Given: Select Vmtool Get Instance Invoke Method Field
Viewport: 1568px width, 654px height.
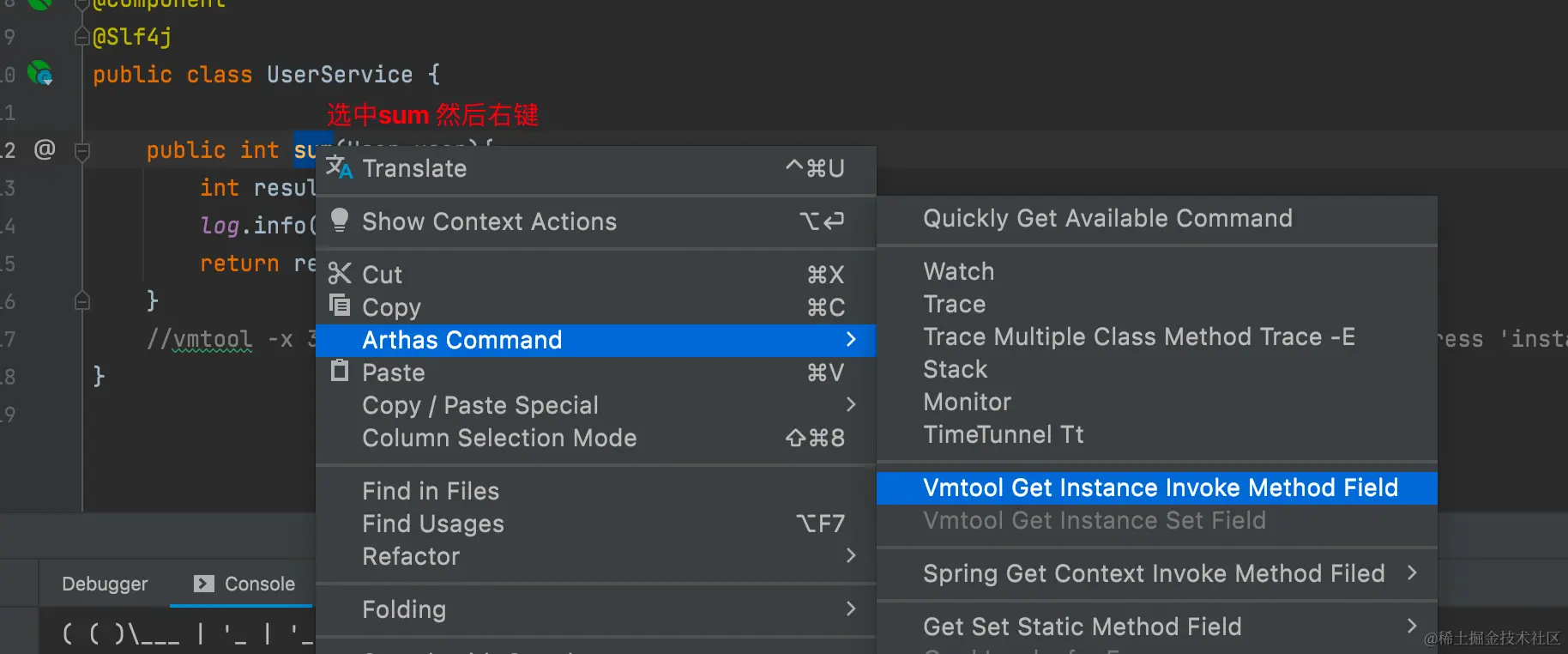Looking at the screenshot, I should (x=1160, y=487).
